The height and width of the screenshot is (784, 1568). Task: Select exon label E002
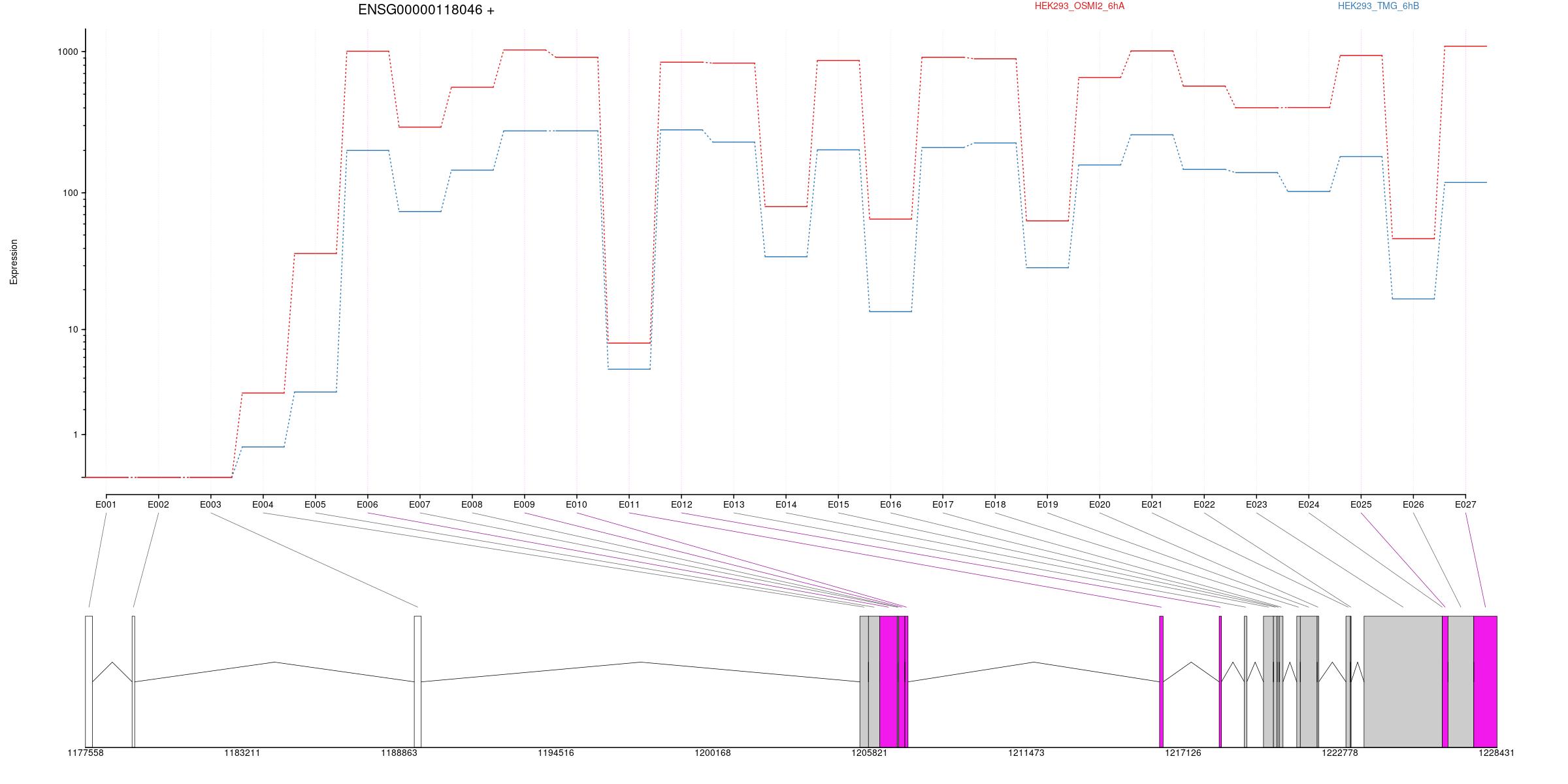(x=158, y=504)
